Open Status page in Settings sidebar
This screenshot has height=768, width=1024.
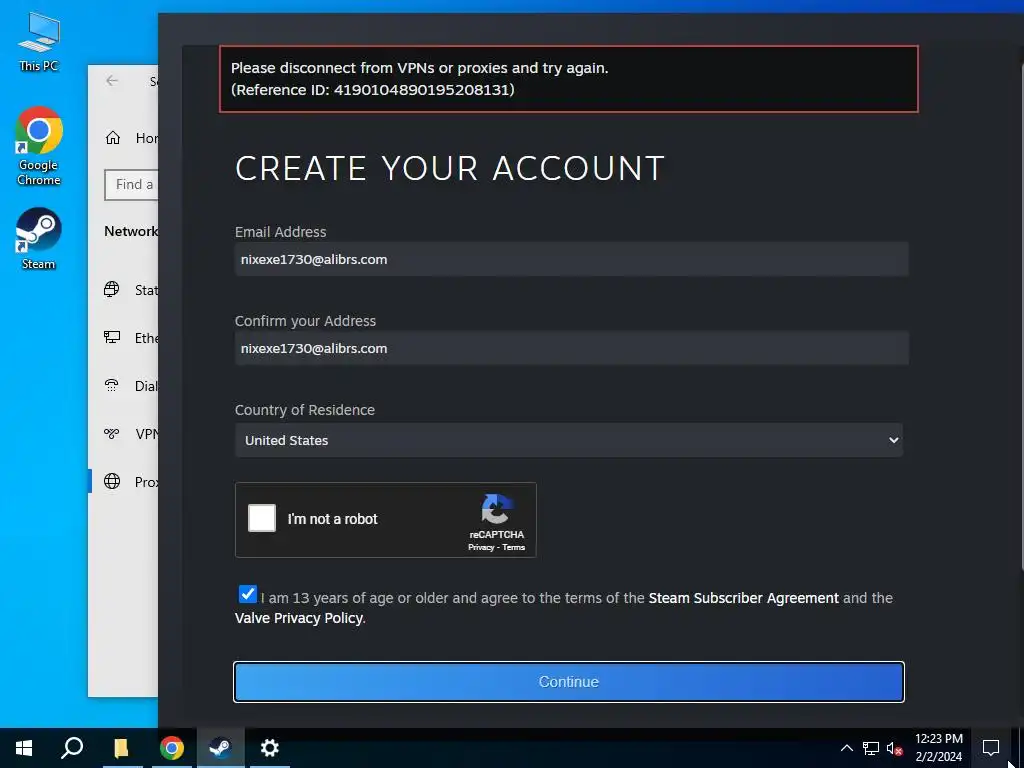click(x=130, y=289)
